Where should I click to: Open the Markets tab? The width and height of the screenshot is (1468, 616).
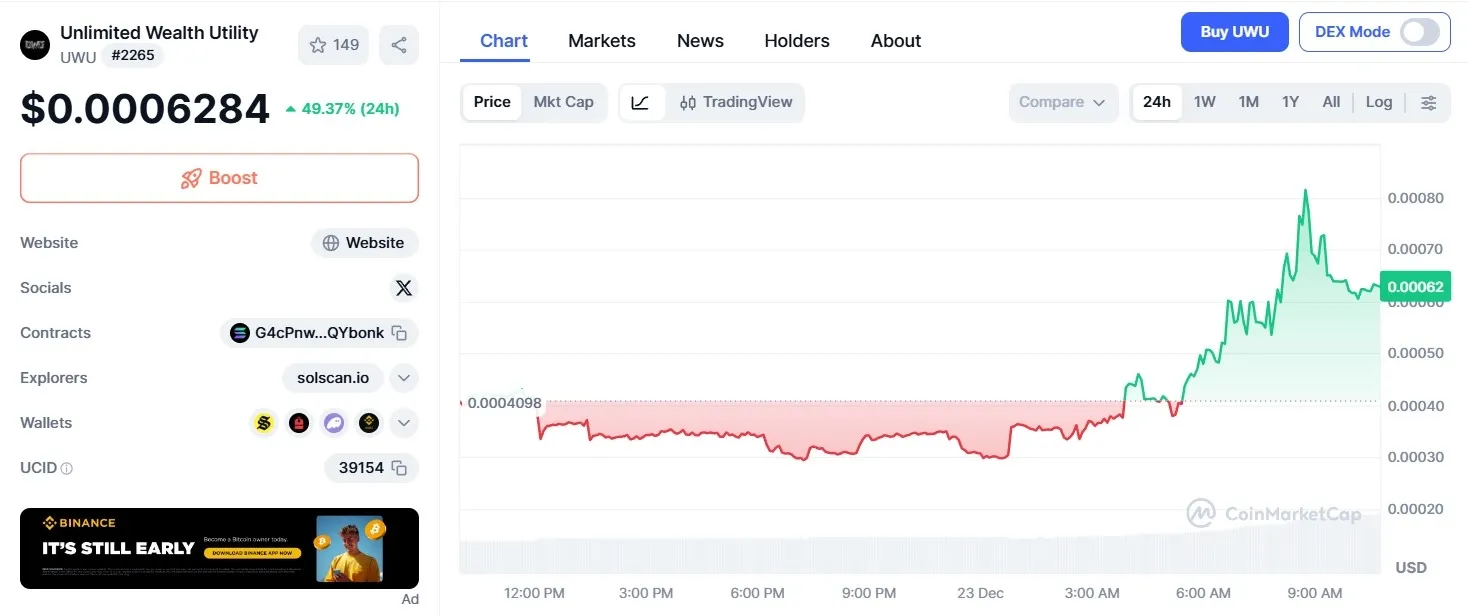pyautogui.click(x=601, y=40)
